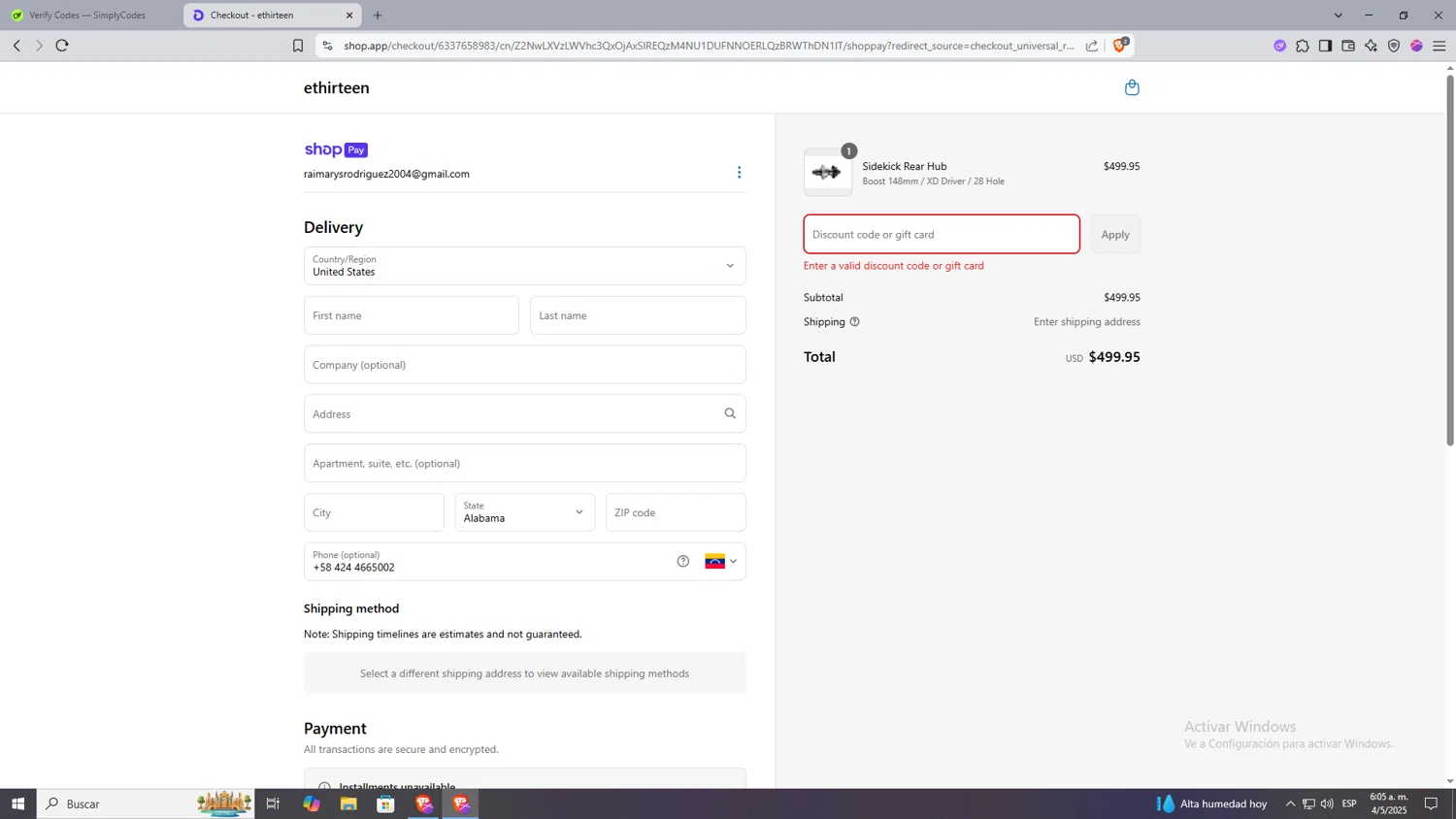Open Brave Wallet icon
Screen dimensions: 1456x819
pos(1348,46)
